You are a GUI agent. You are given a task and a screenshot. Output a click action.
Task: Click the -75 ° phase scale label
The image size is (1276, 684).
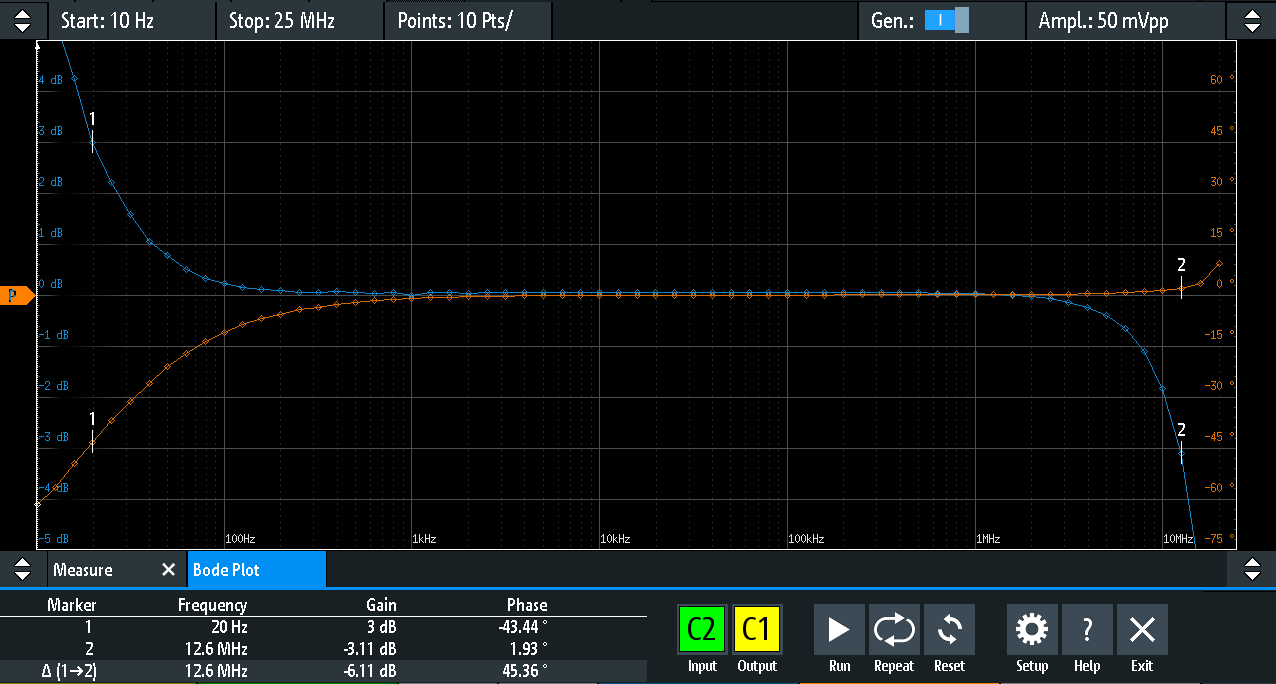click(1221, 539)
